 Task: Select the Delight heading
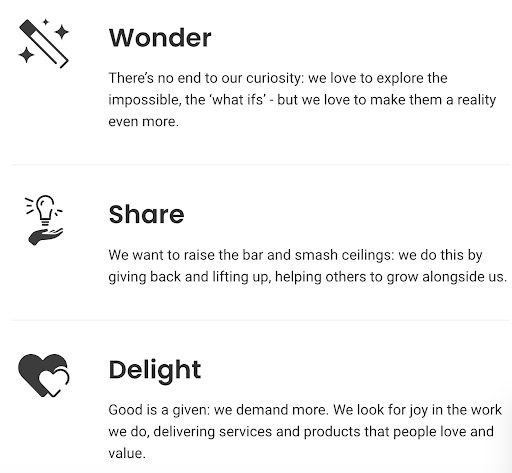[x=155, y=370]
